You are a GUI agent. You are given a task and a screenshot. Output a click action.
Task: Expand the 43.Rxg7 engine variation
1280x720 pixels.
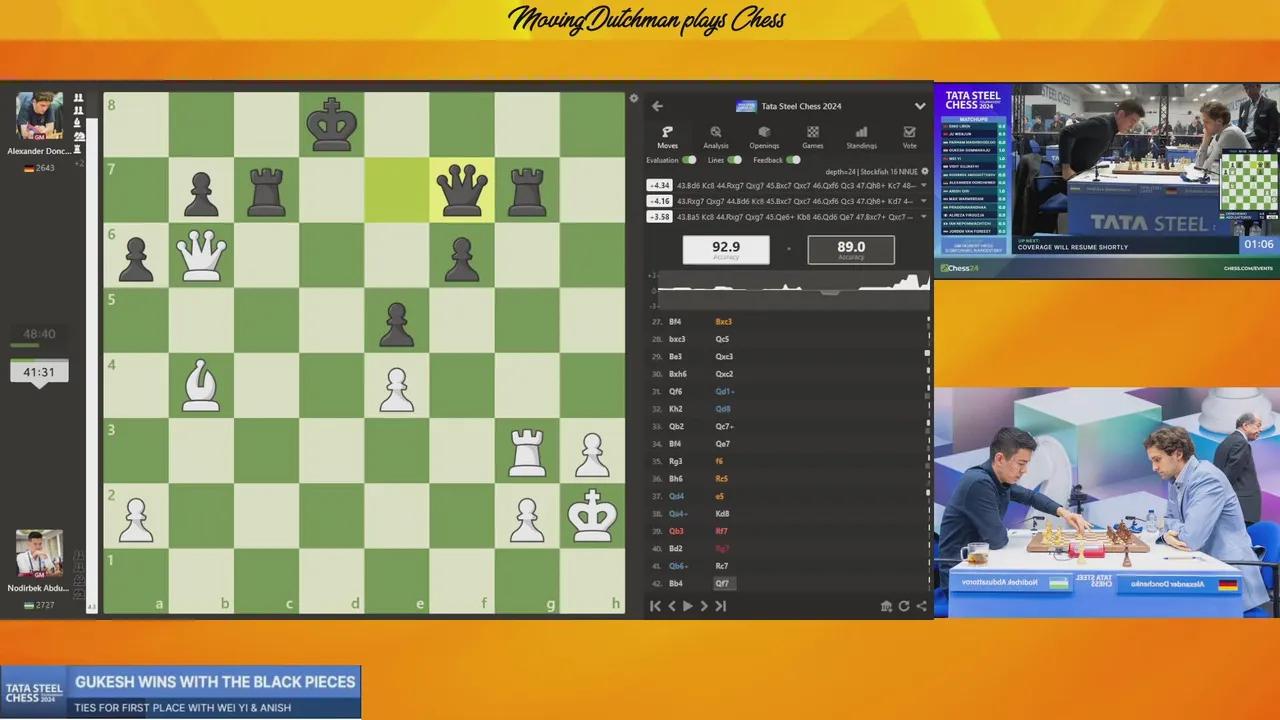(x=922, y=201)
